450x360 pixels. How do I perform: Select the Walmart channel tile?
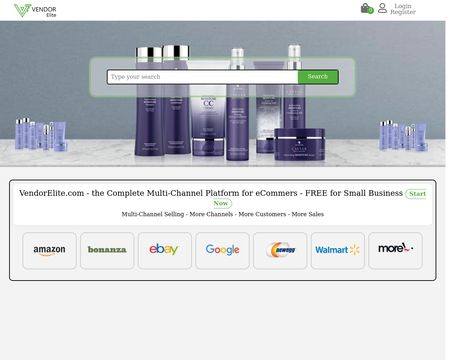(338, 250)
